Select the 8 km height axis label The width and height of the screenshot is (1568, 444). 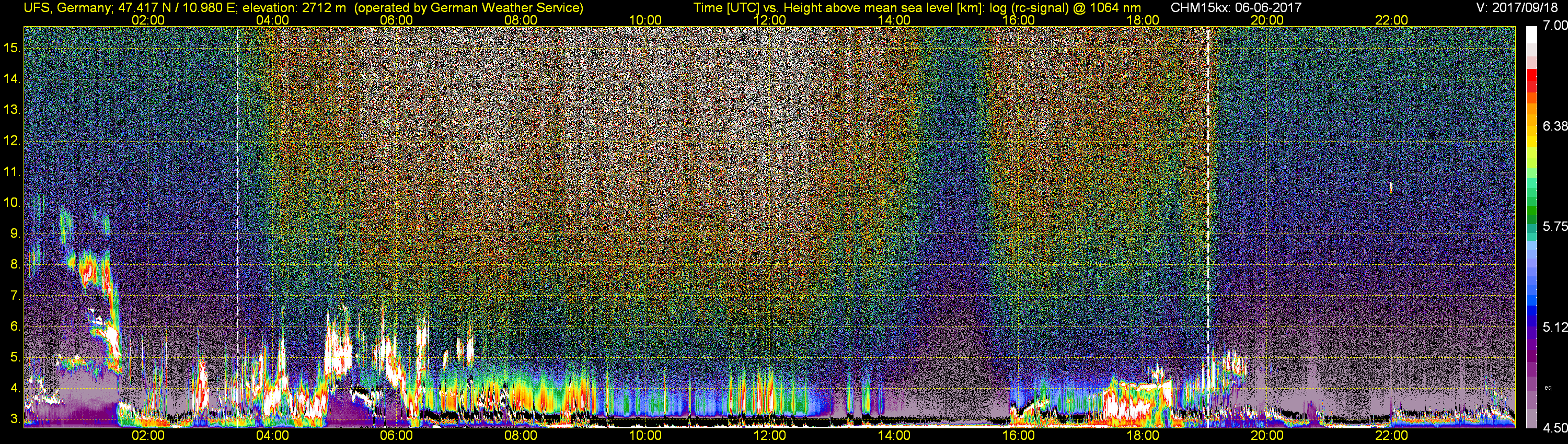[x=15, y=265]
